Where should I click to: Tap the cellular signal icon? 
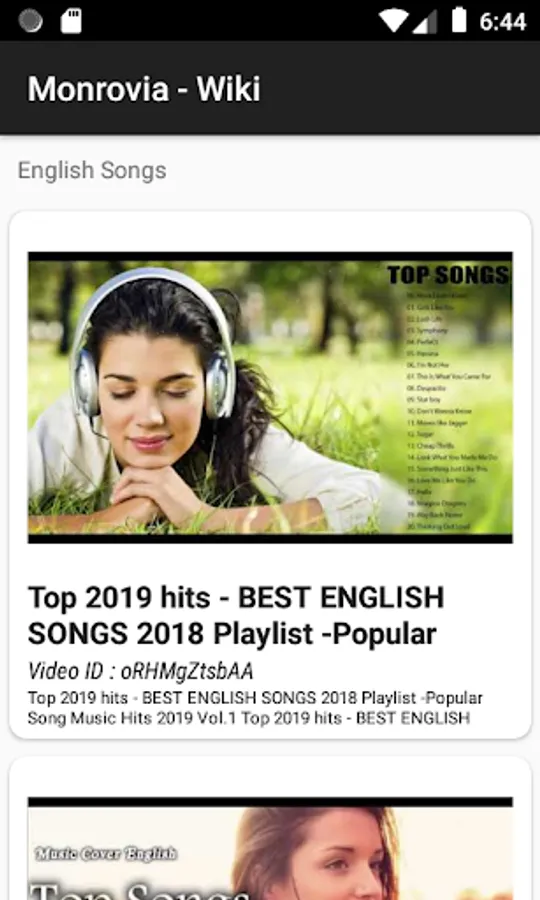click(x=425, y=22)
